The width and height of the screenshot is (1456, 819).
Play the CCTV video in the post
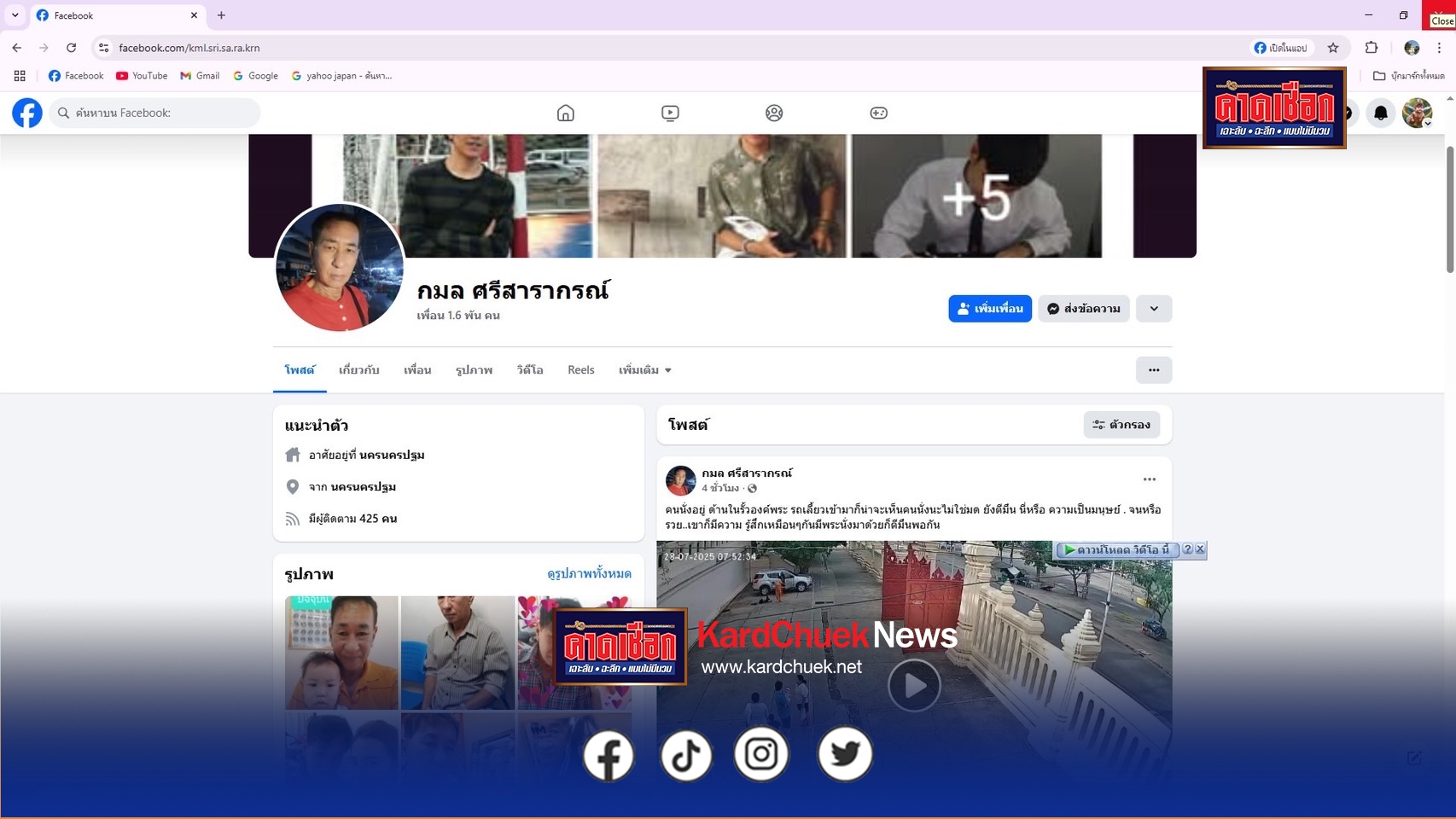(x=913, y=685)
